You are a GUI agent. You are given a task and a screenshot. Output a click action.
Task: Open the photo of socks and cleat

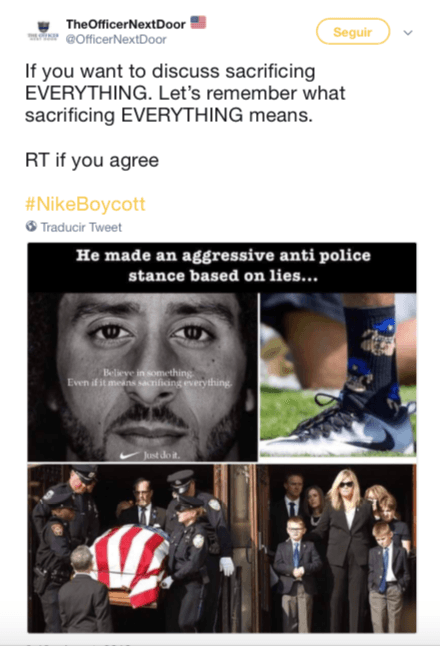tap(338, 374)
